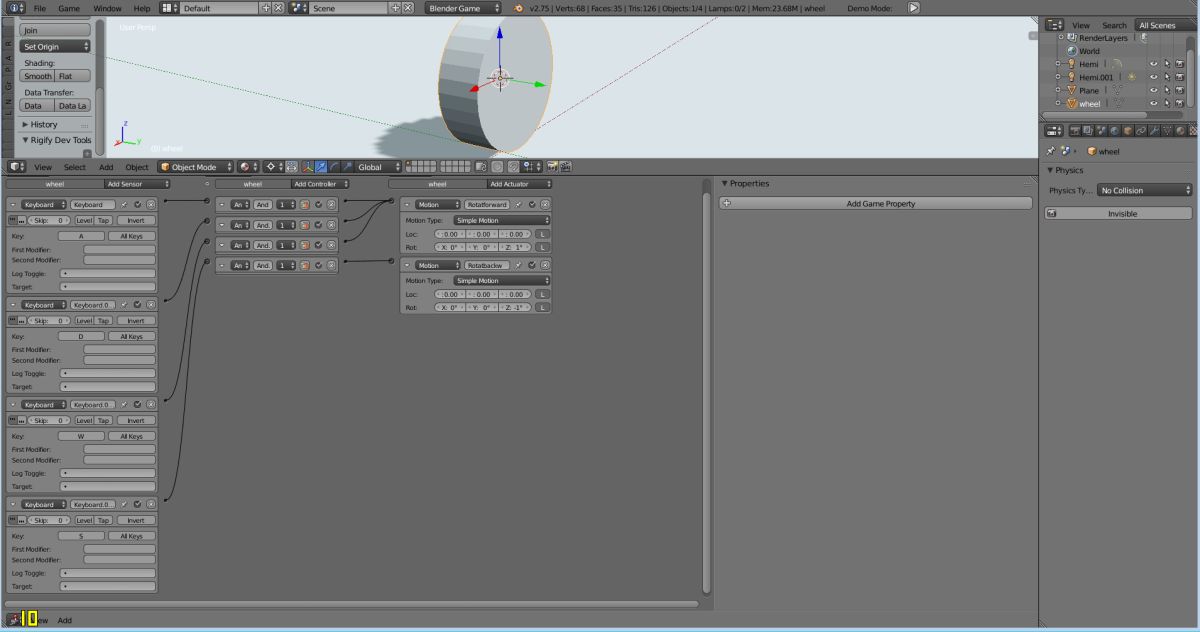Image resolution: width=1200 pixels, height=632 pixels.
Task: Hide the wheel object with eye icon
Action: tap(1153, 103)
